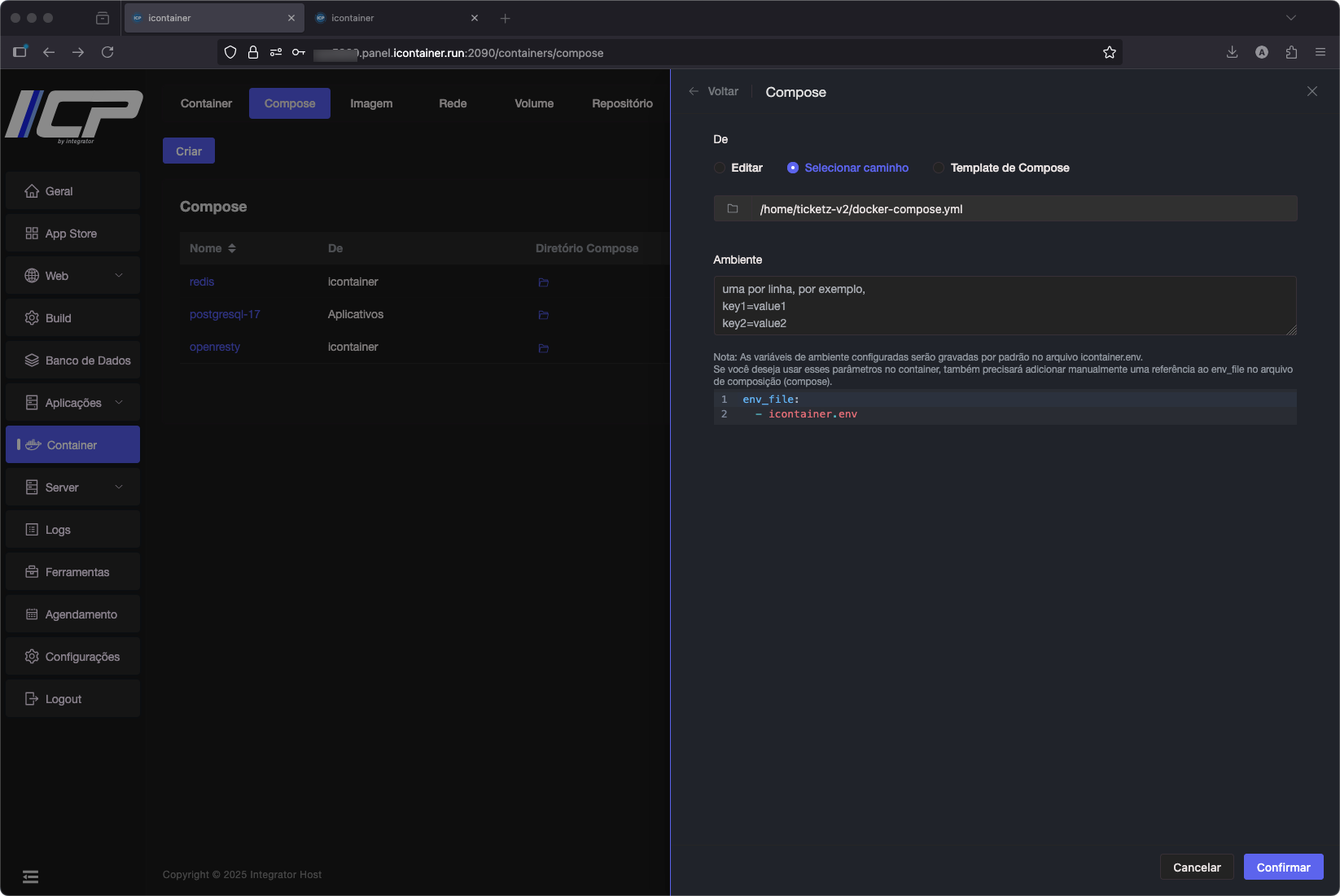1340x896 pixels.
Task: Click the folder icon beside the compose path
Action: (732, 209)
